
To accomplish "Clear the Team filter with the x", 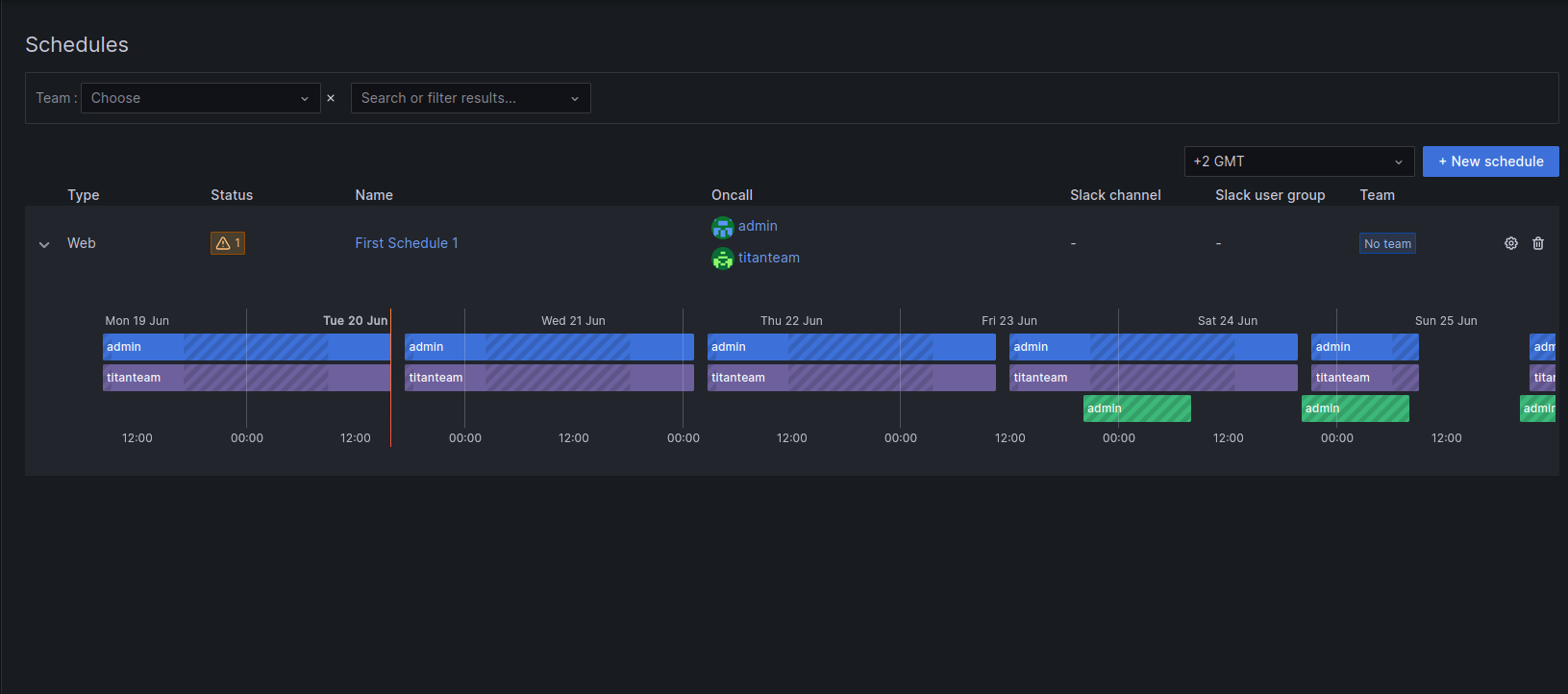I will 331,98.
